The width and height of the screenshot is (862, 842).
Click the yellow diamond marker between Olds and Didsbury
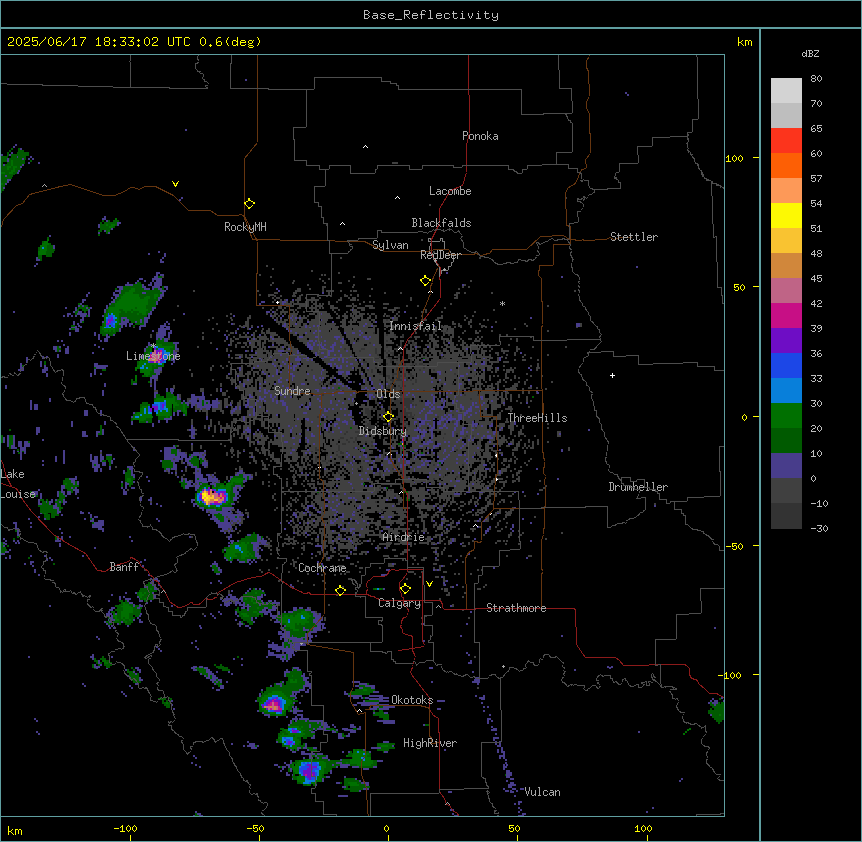point(388,417)
